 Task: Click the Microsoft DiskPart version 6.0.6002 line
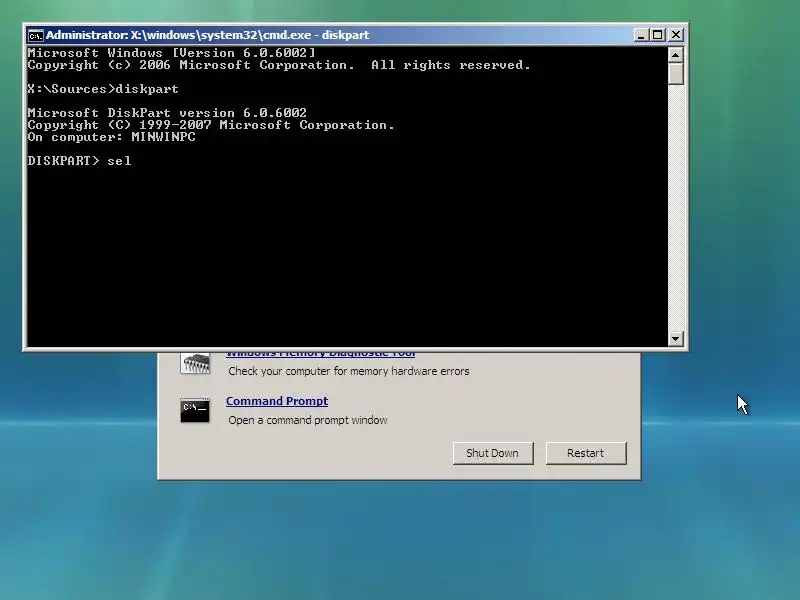(167, 113)
